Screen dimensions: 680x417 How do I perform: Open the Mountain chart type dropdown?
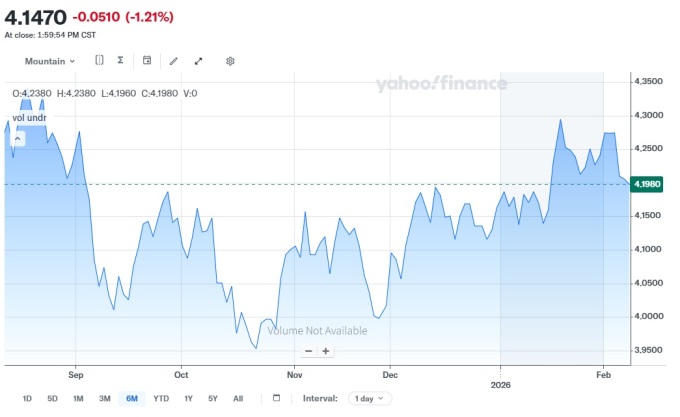coord(50,61)
